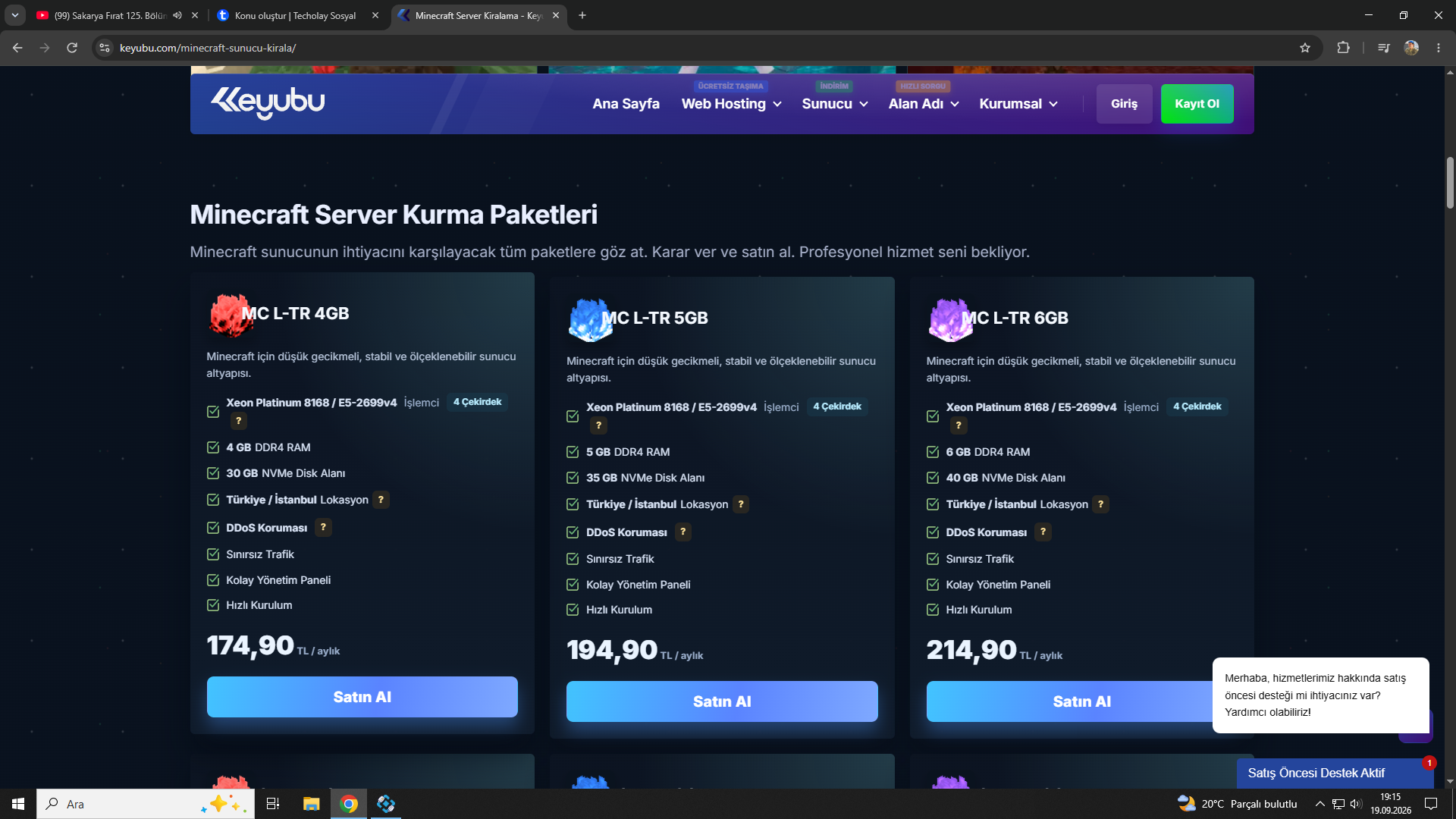Open Chrome tab search dropdown

pos(14,15)
